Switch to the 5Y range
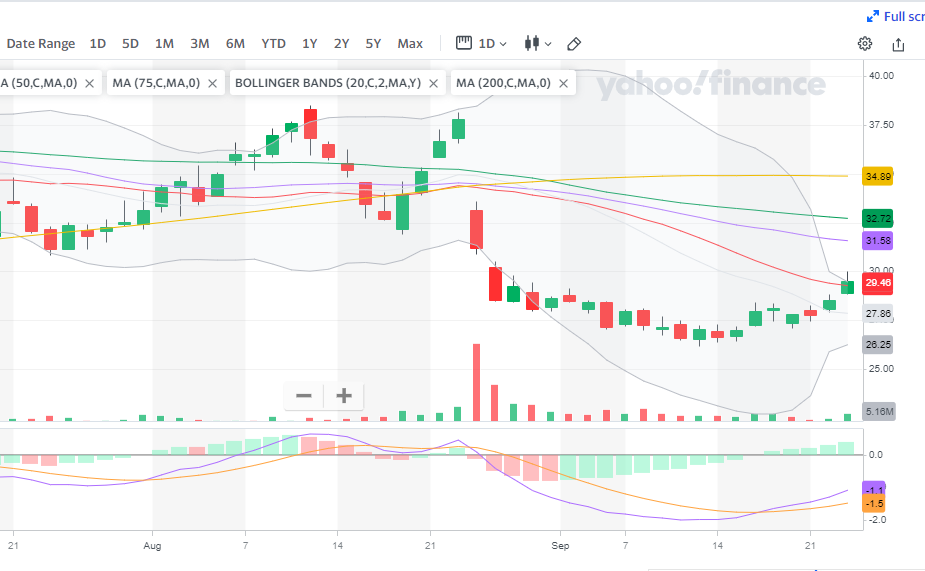 (373, 44)
